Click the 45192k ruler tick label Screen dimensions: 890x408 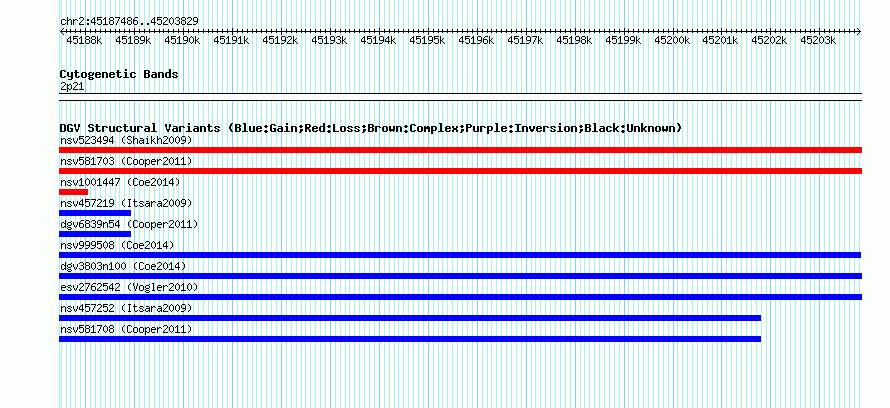(280, 40)
